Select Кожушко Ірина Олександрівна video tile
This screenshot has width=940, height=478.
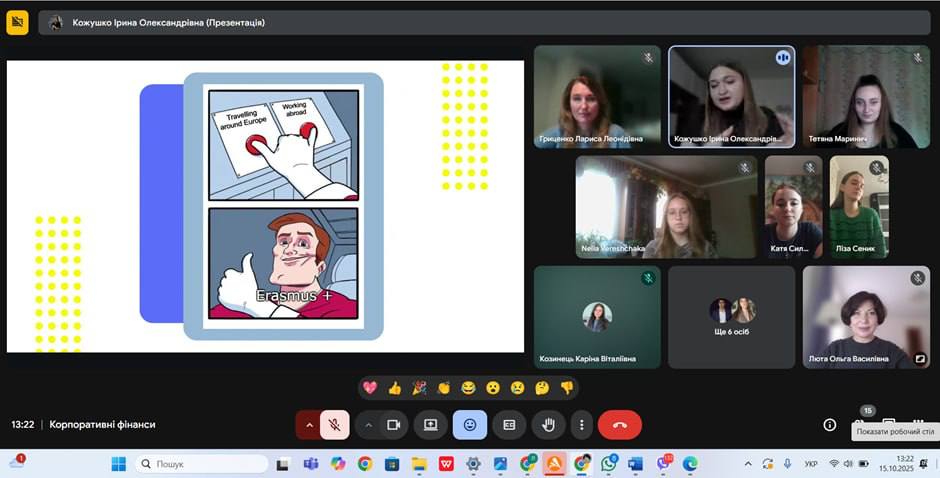pos(731,96)
